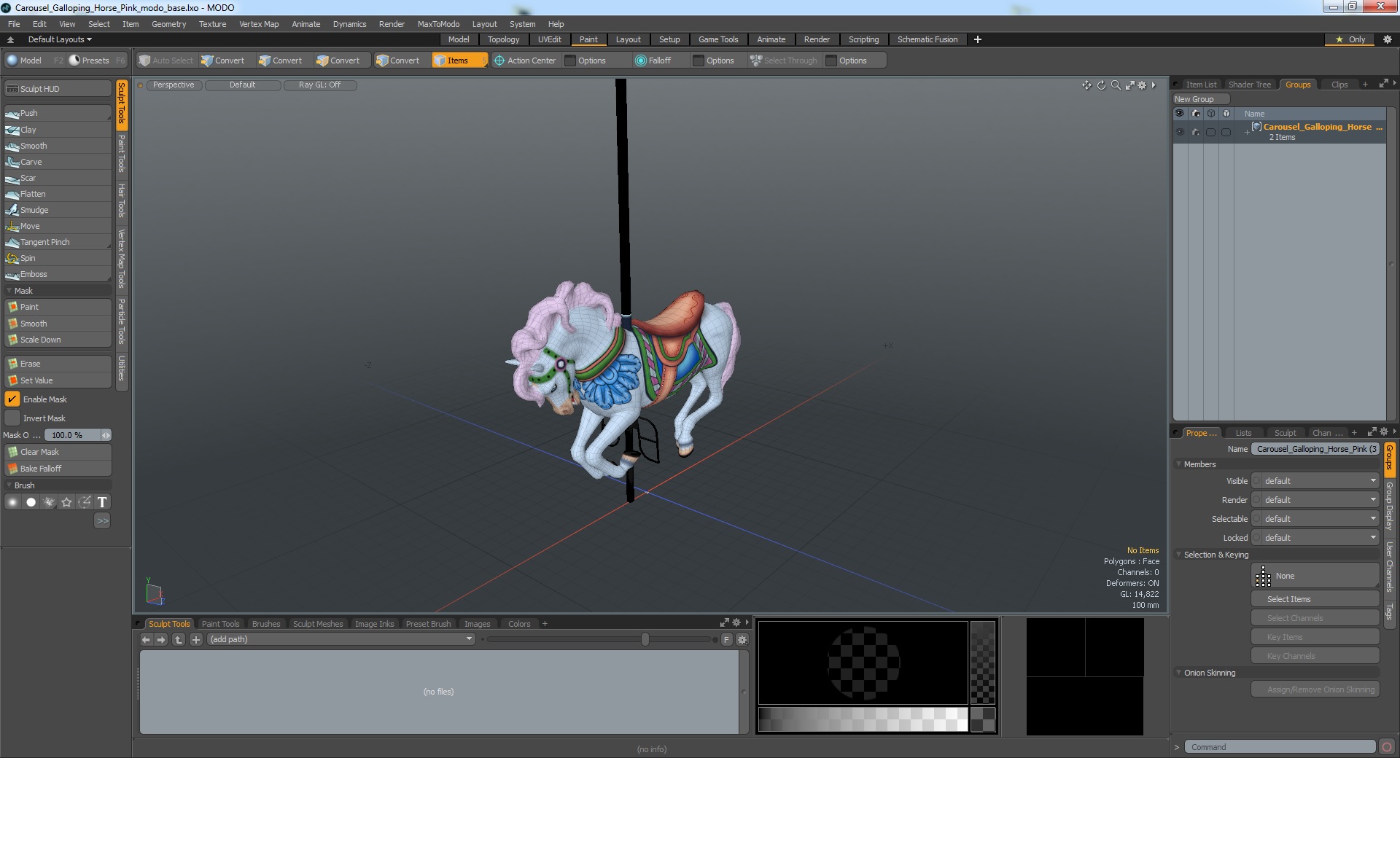Screen dimensions: 1400x844
Task: Toggle visibility of Carousel_Galloping_Horse group
Action: click(1179, 132)
